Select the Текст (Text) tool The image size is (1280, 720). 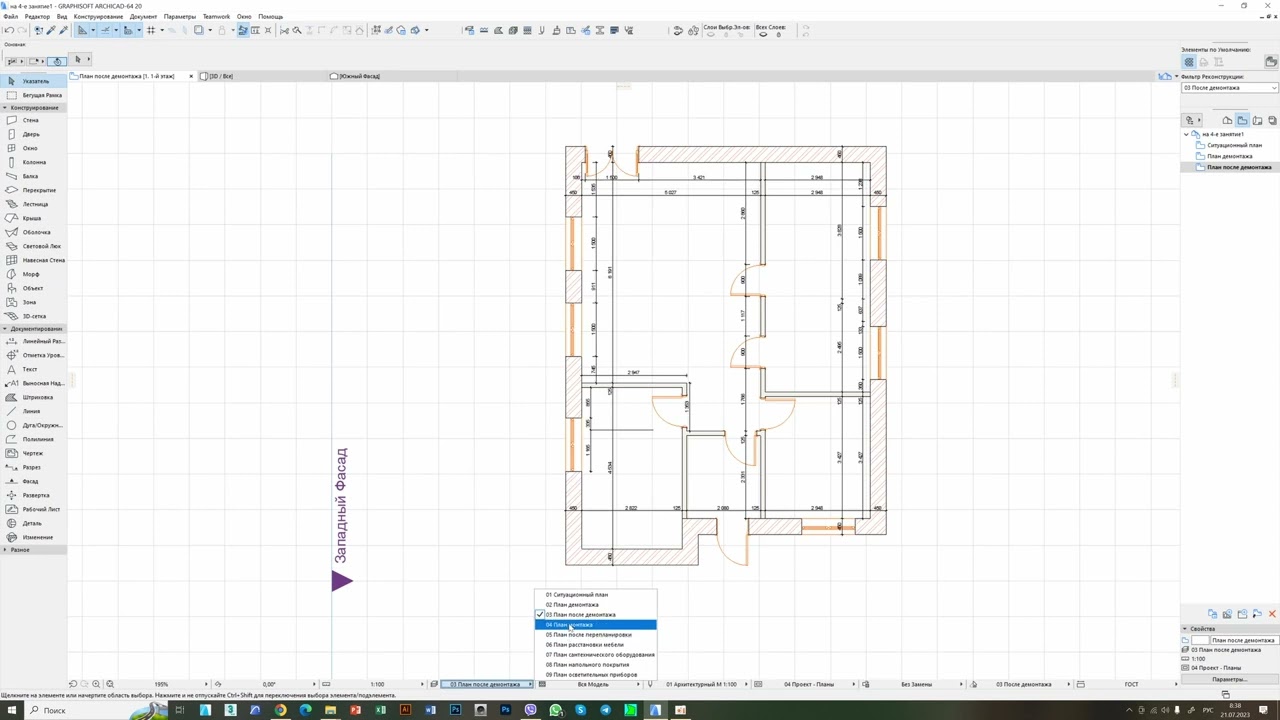point(30,369)
